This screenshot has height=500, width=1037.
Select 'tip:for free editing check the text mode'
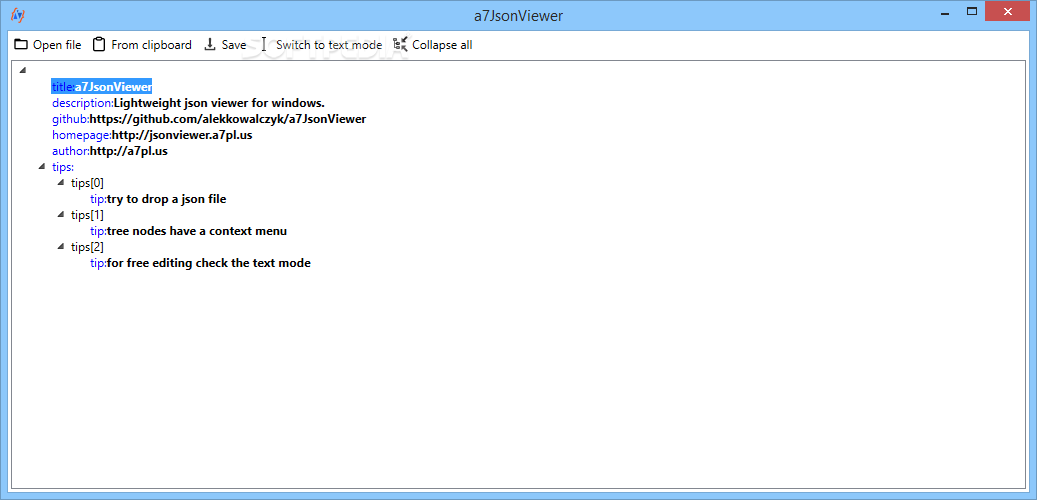coord(200,263)
